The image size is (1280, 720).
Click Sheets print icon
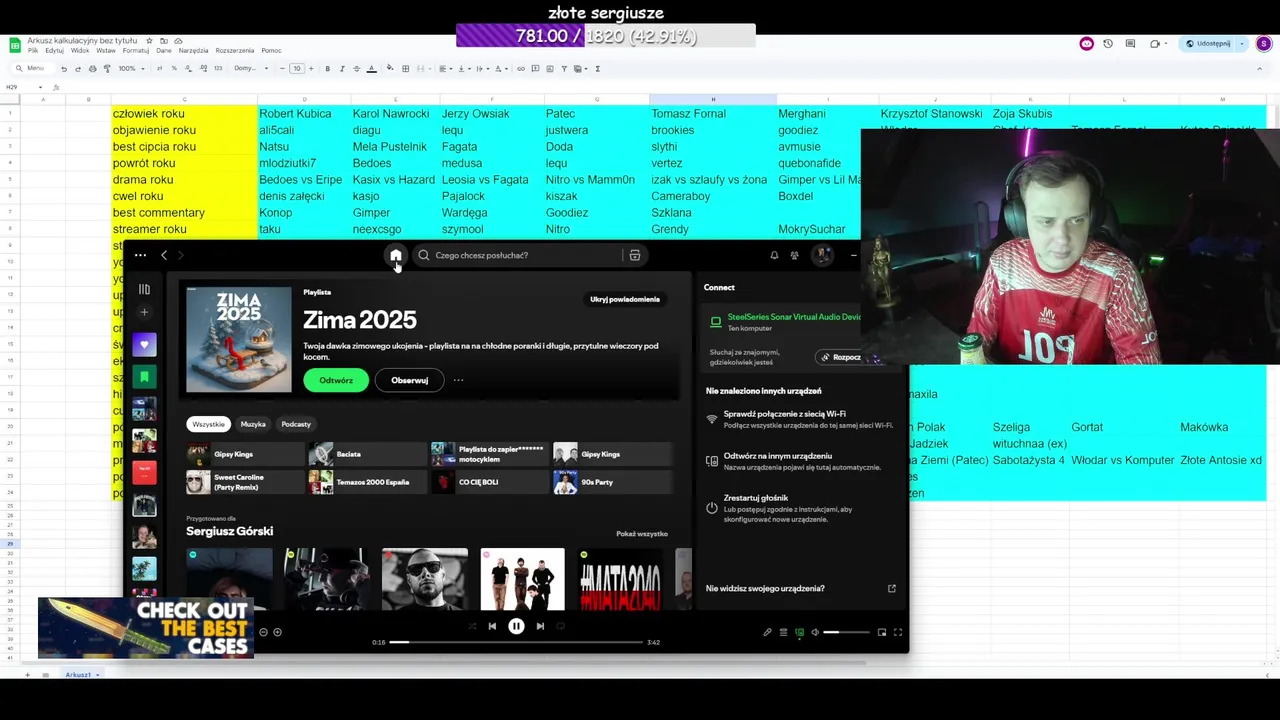tap(93, 69)
